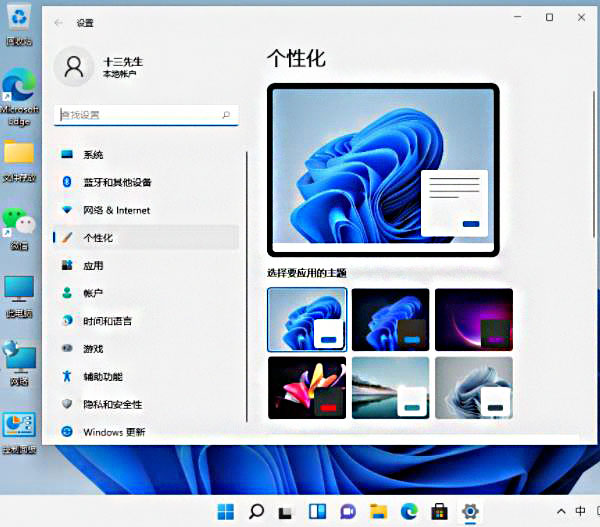Click the gaming controller icon
The height and width of the screenshot is (527, 600).
(x=67, y=348)
